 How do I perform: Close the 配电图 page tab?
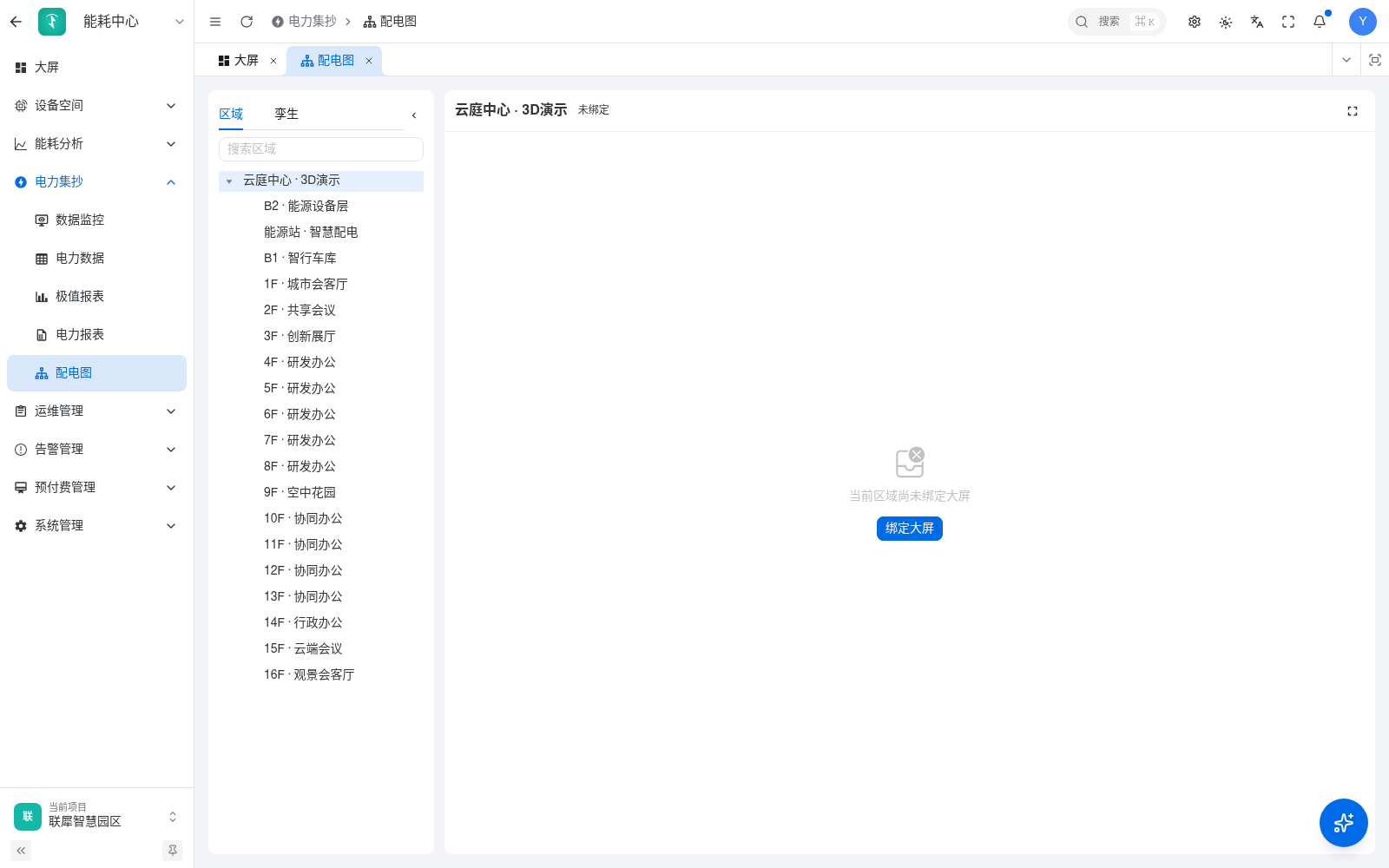coord(369,61)
